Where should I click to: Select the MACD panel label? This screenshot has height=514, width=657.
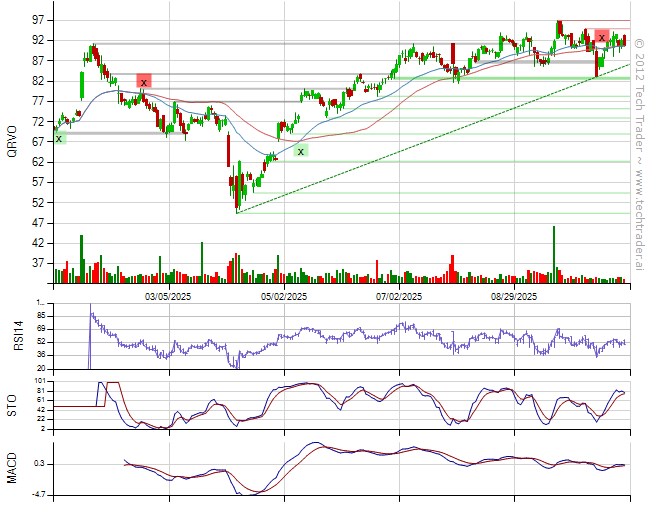point(12,468)
